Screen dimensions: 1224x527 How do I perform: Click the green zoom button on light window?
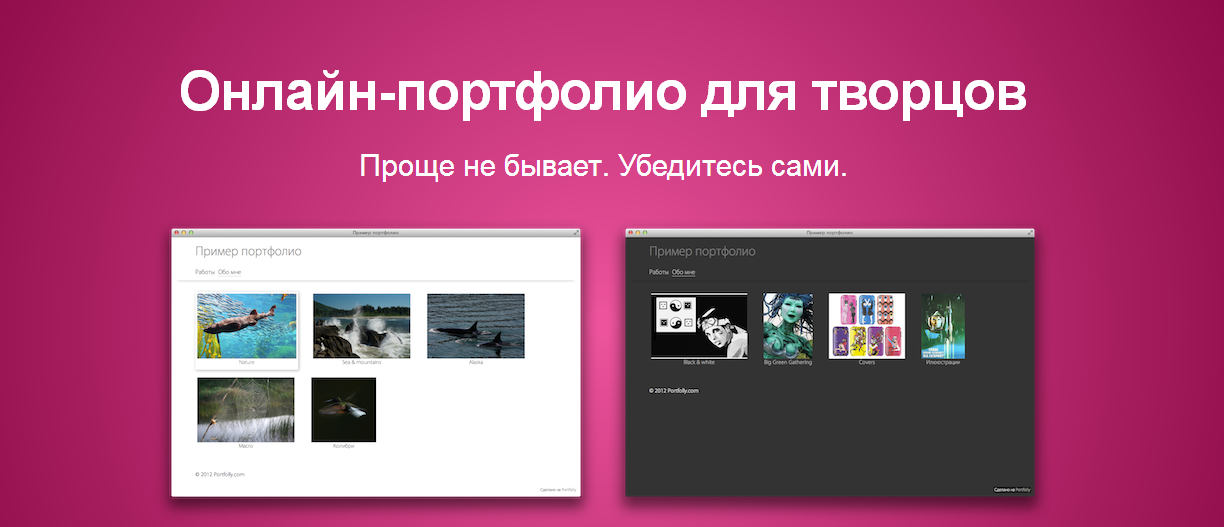coord(190,233)
